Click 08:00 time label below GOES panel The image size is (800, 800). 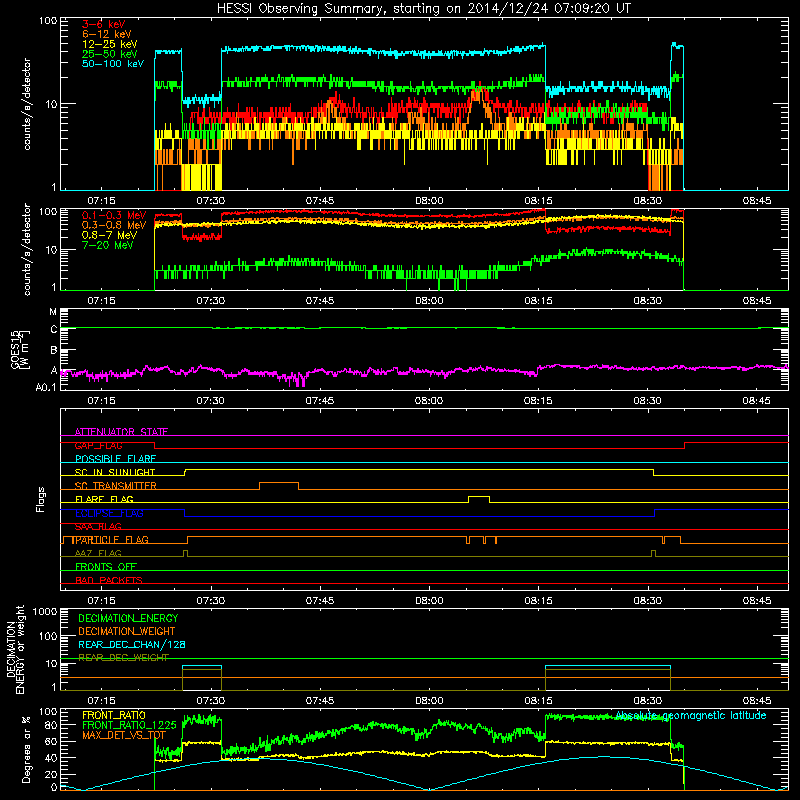tap(429, 401)
